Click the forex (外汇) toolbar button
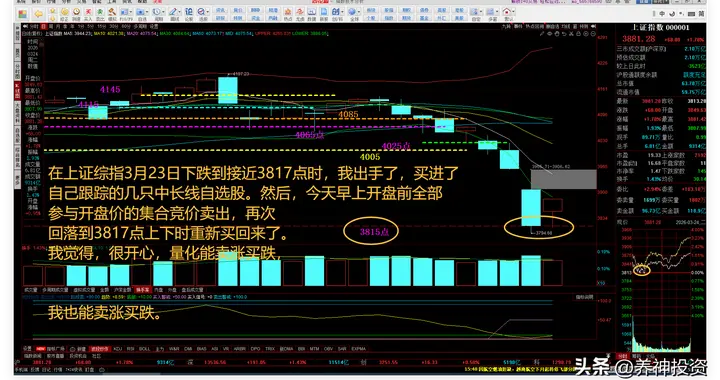This screenshot has width=720, height=380. click(x=441, y=18)
